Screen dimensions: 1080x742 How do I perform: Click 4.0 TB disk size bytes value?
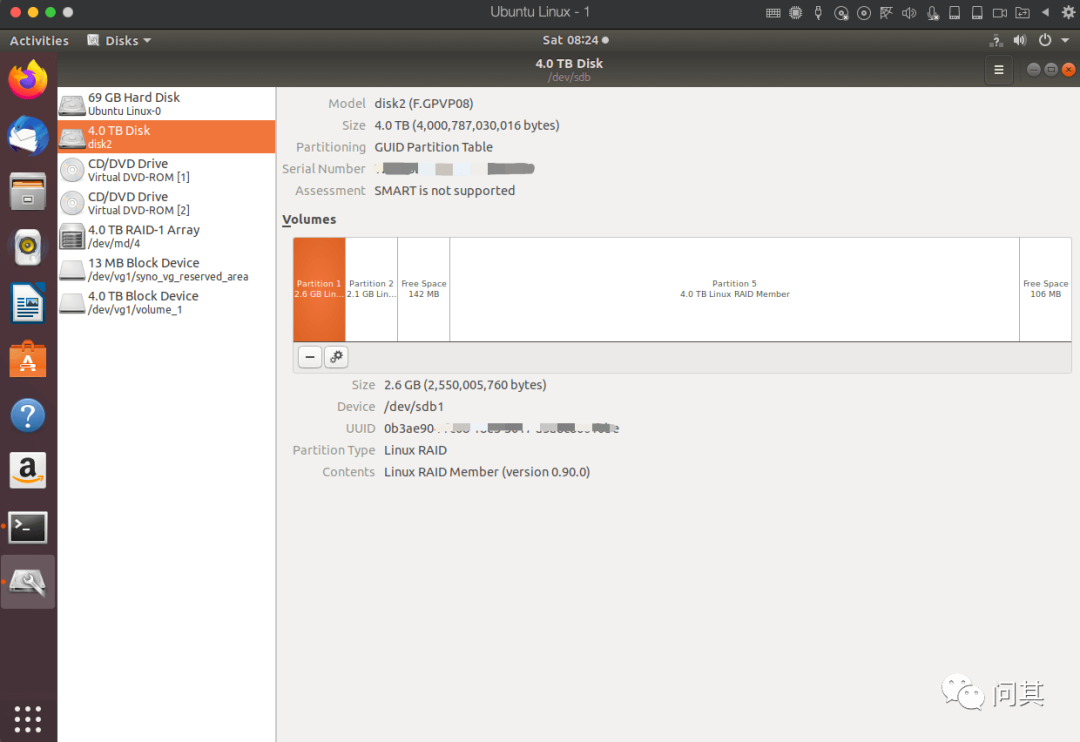pyautogui.click(x=467, y=125)
